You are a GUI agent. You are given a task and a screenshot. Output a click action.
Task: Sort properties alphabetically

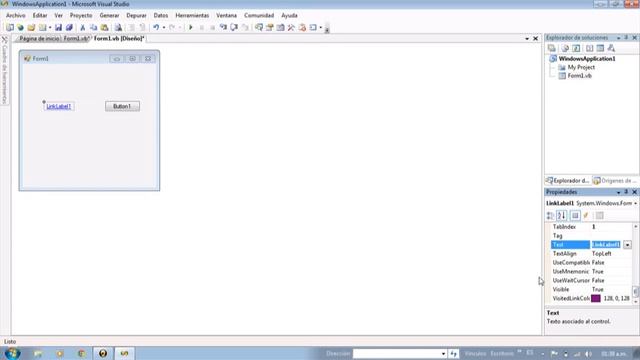562,216
